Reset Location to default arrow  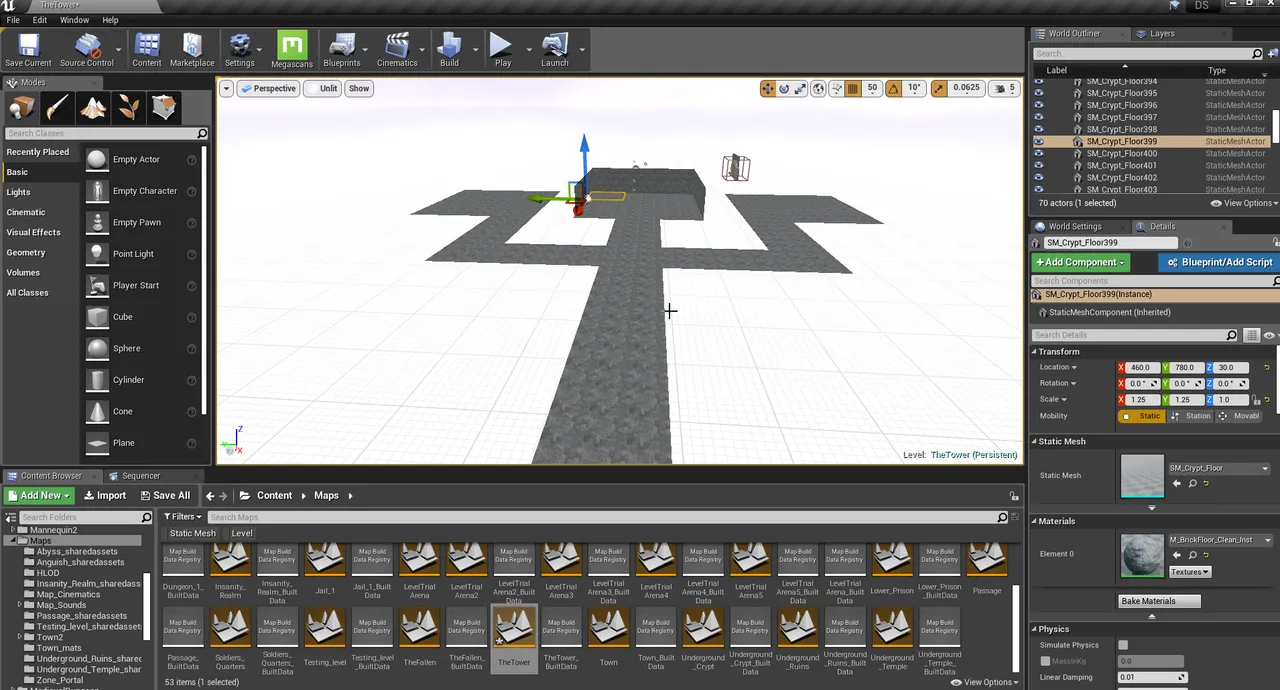click(x=1267, y=367)
